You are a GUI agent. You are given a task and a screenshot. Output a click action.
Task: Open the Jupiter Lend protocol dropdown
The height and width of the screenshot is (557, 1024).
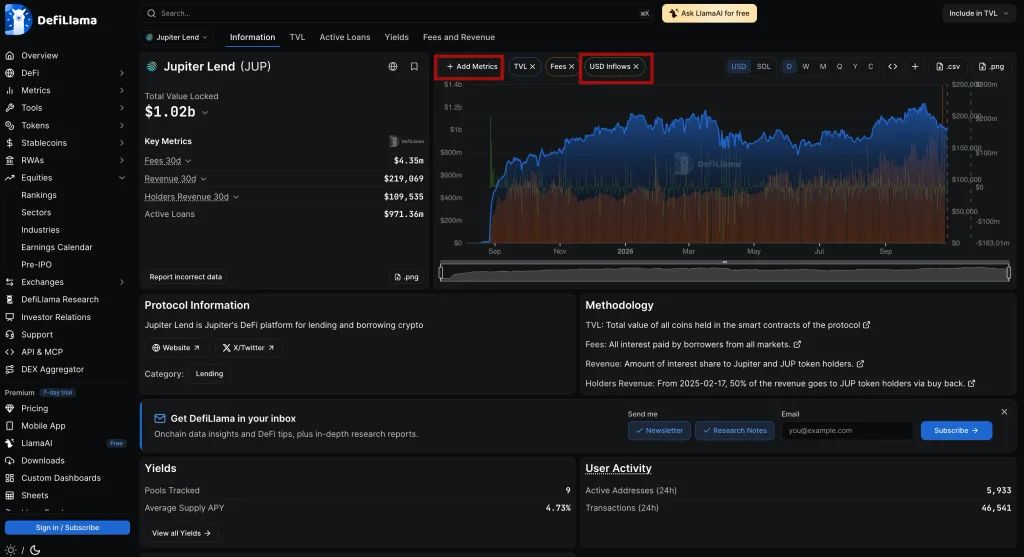pos(177,37)
